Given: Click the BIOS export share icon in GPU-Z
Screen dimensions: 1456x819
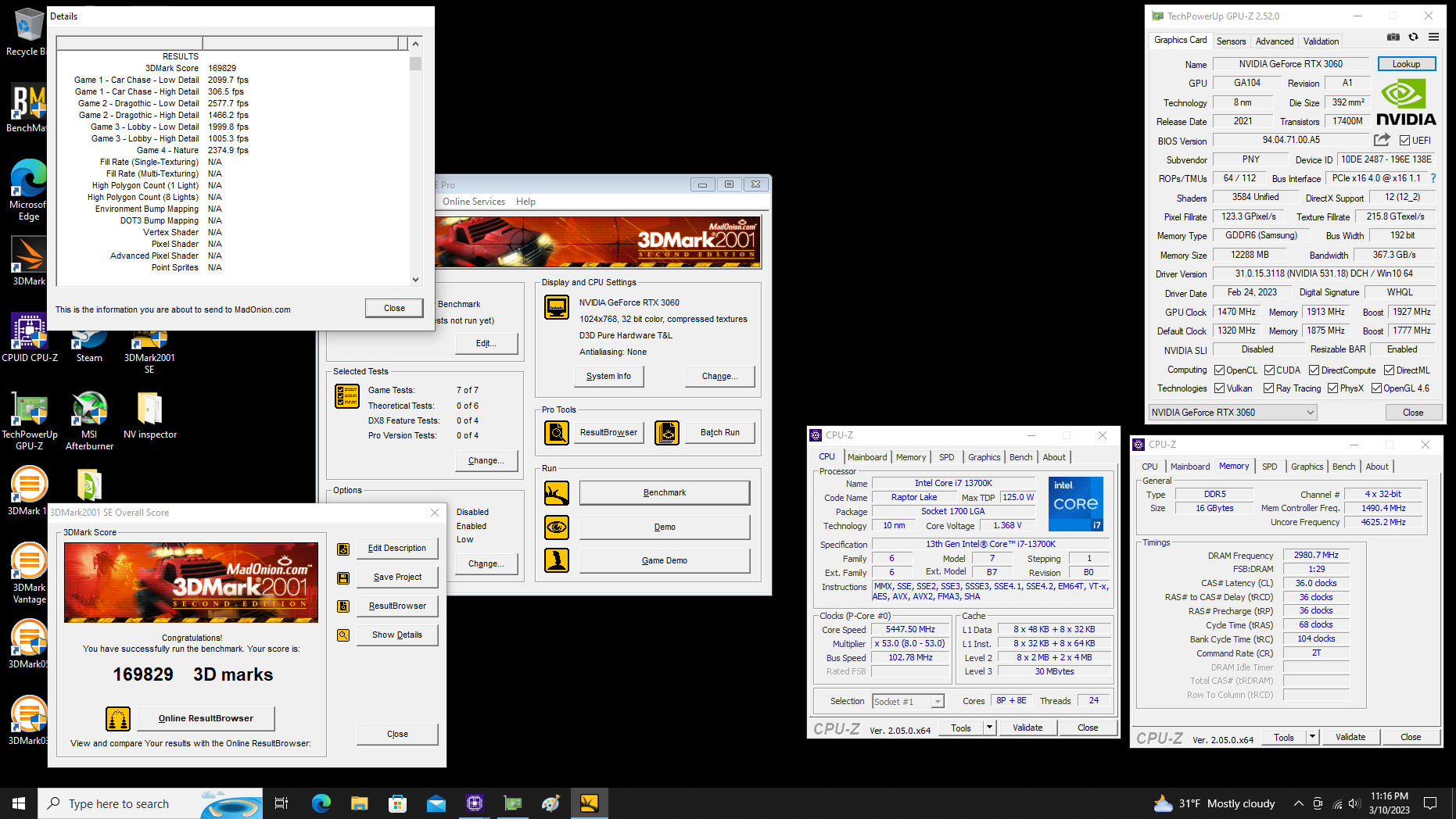Looking at the screenshot, I should [x=1382, y=140].
